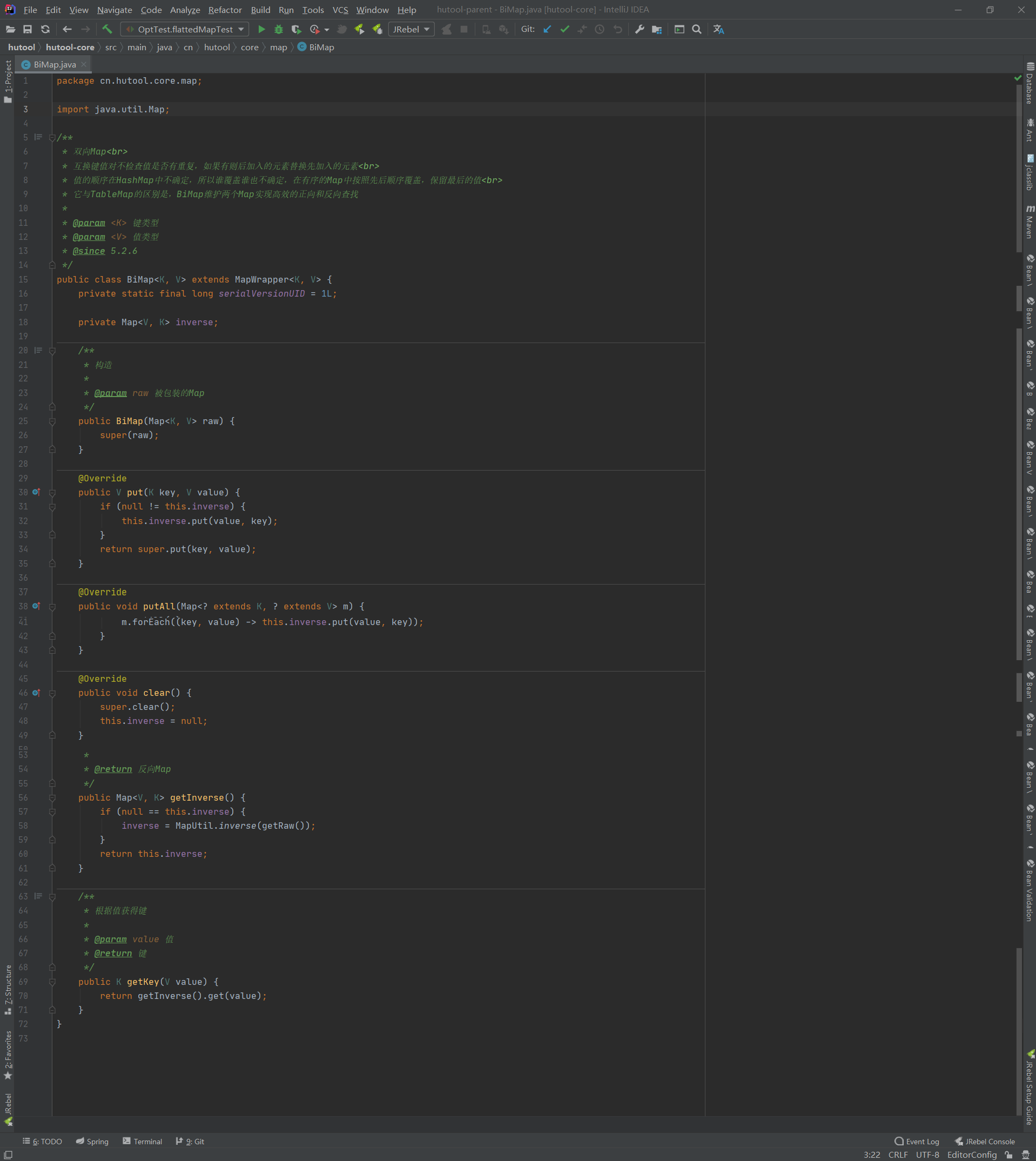Build project with the hammer icon
This screenshot has height=1161, width=1036.
pyautogui.click(x=107, y=29)
